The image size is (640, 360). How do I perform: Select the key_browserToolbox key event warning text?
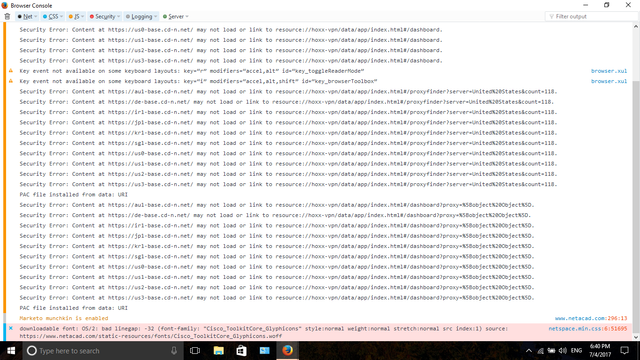(198, 81)
